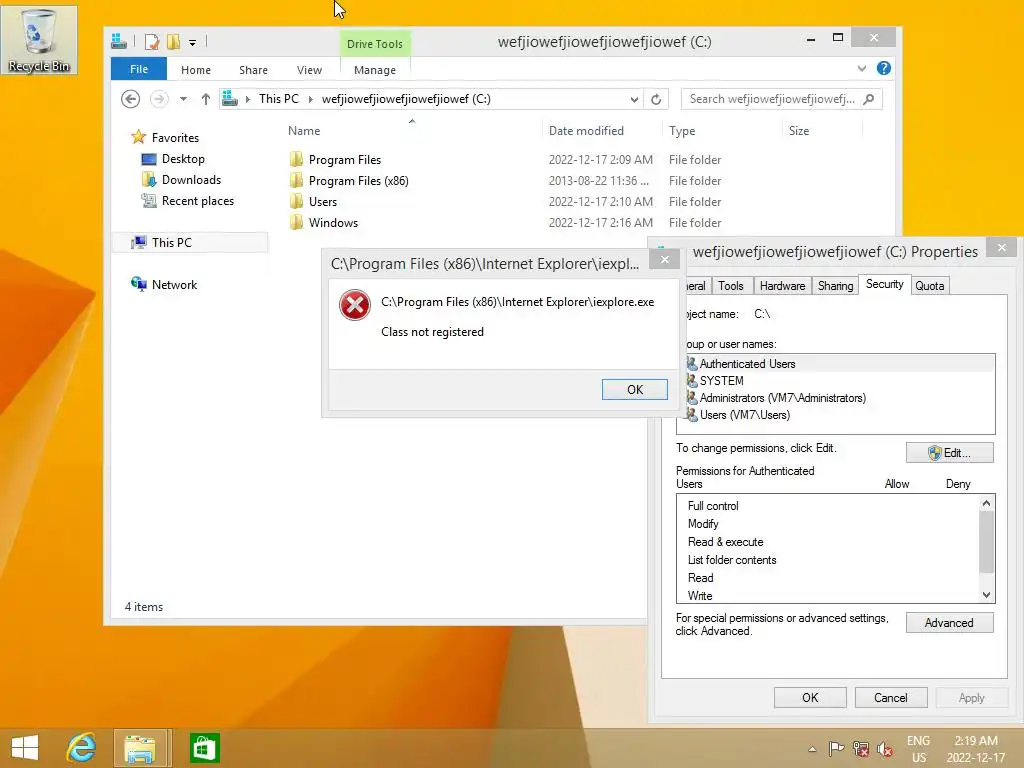Screen dimensions: 1024x768
Task: Expand the ribbon with the chevron
Action: 861,68
